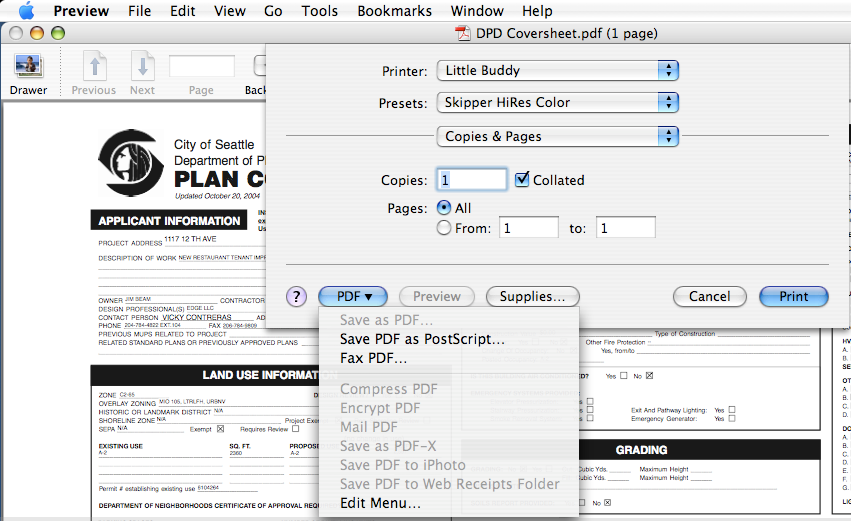Choose Edit Menu item in PDF menu

(x=449, y=503)
